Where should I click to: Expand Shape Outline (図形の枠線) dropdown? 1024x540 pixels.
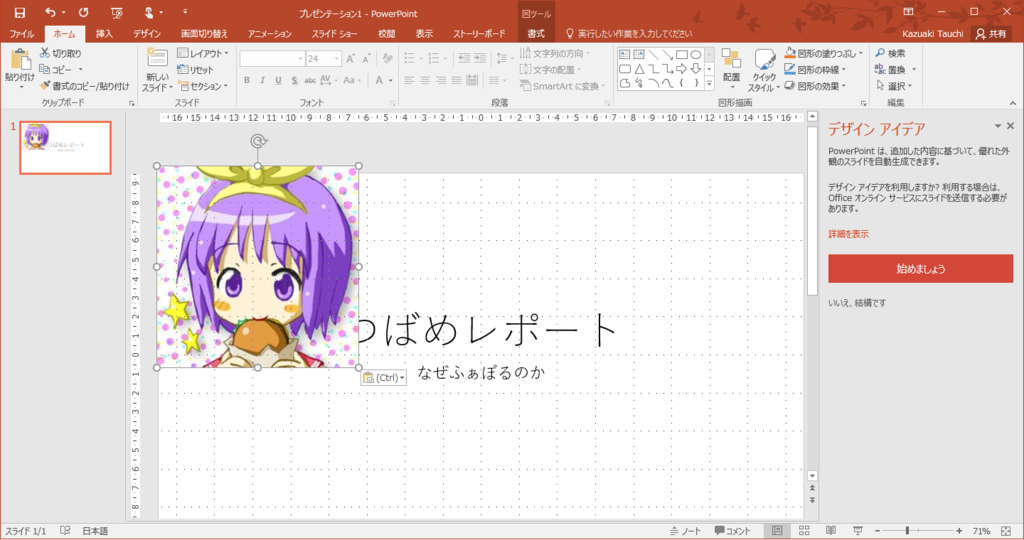pos(816,69)
